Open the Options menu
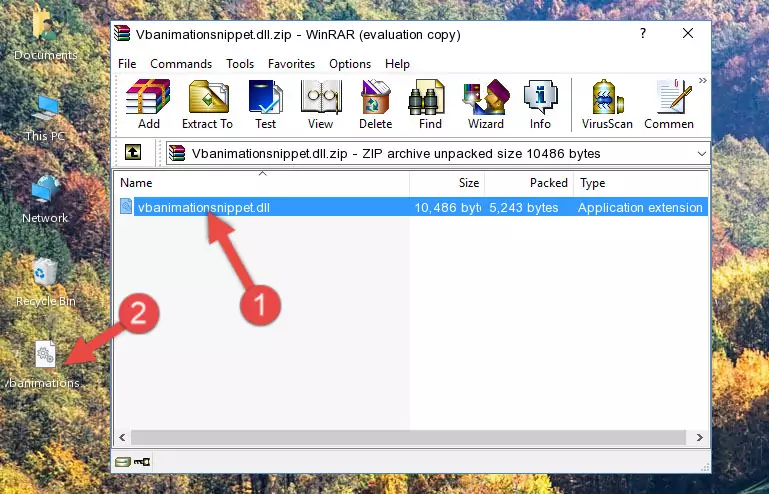 click(x=350, y=64)
